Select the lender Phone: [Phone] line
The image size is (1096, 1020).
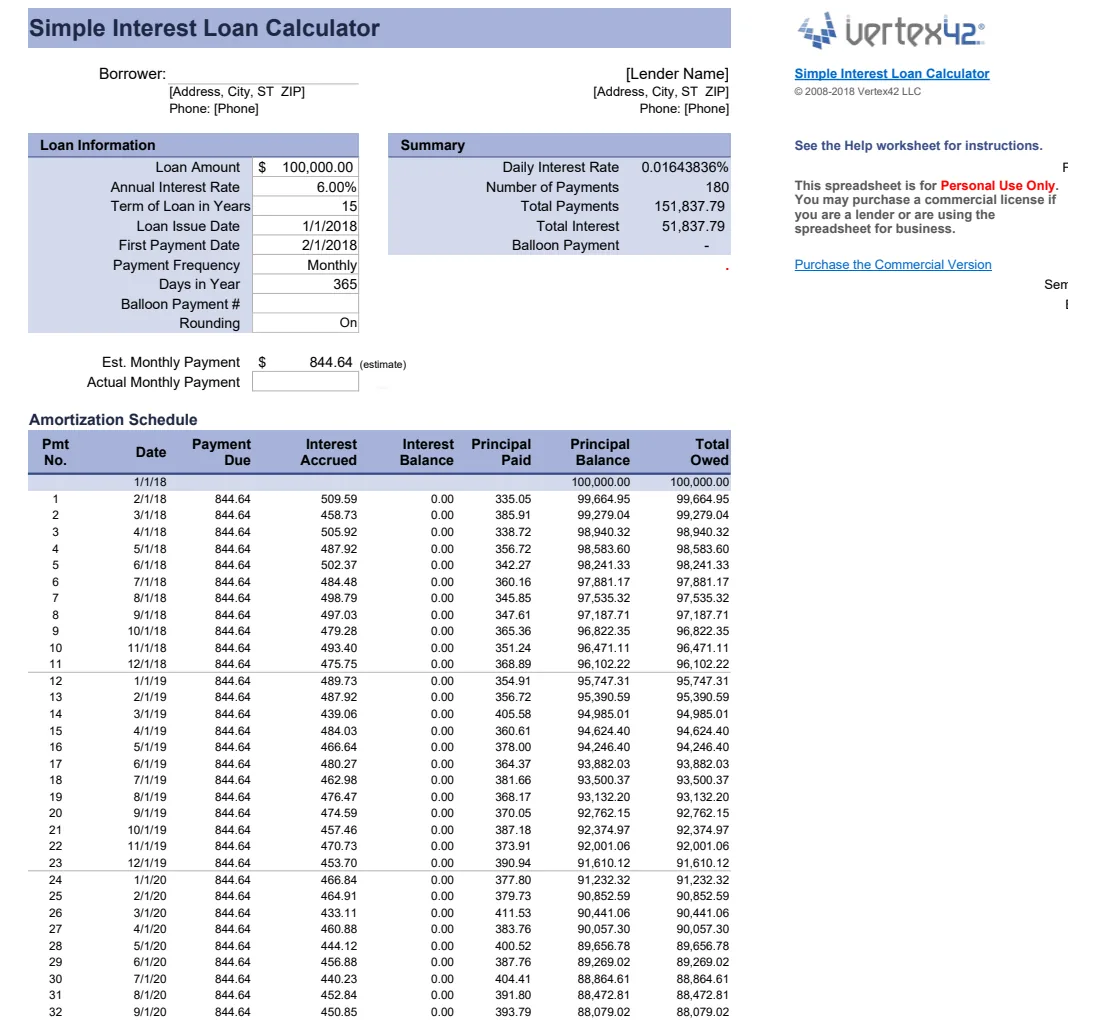(x=684, y=108)
